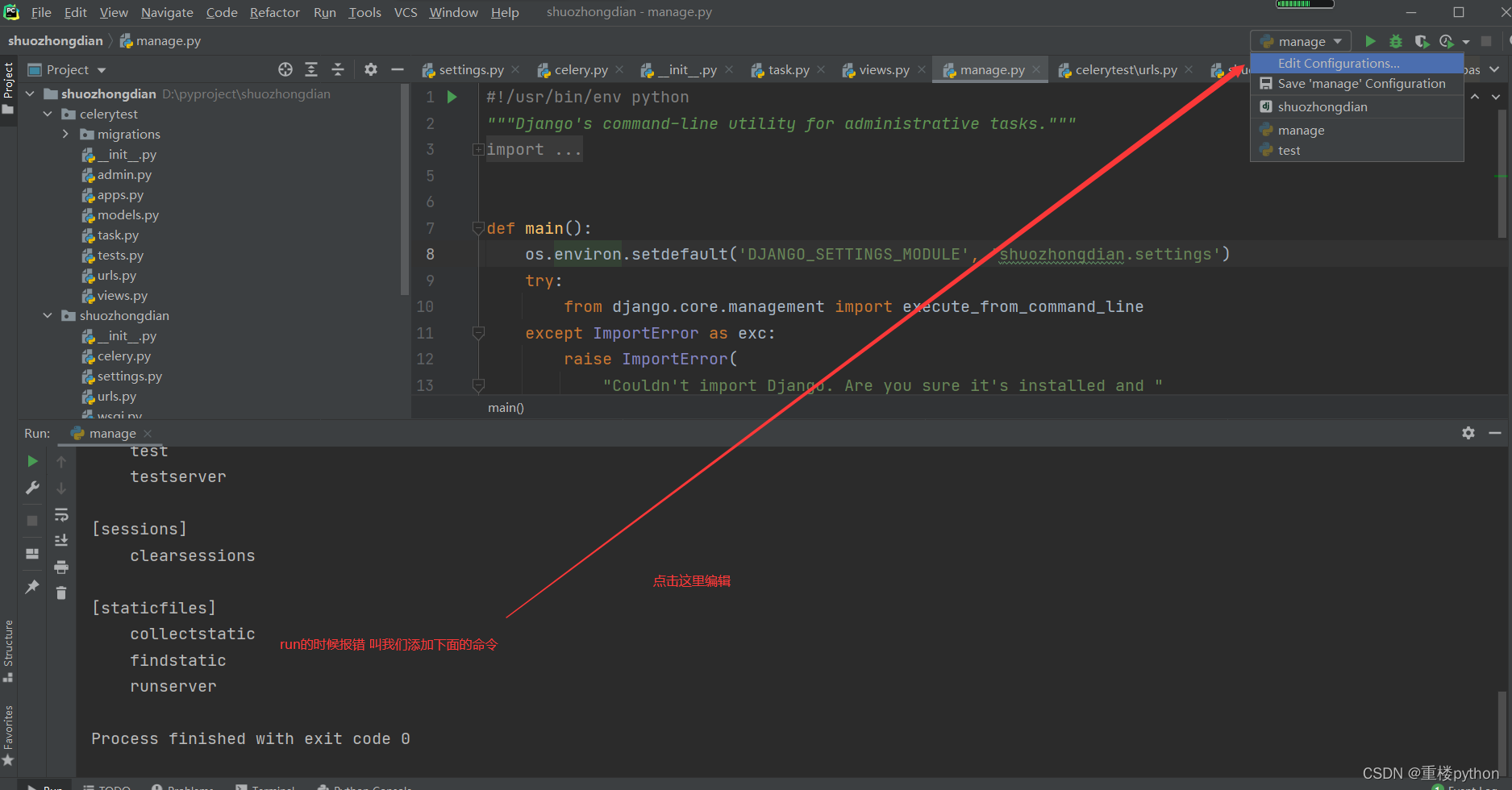The width and height of the screenshot is (1512, 790).
Task: Select Save 'manage' Configuration
Action: click(1357, 84)
